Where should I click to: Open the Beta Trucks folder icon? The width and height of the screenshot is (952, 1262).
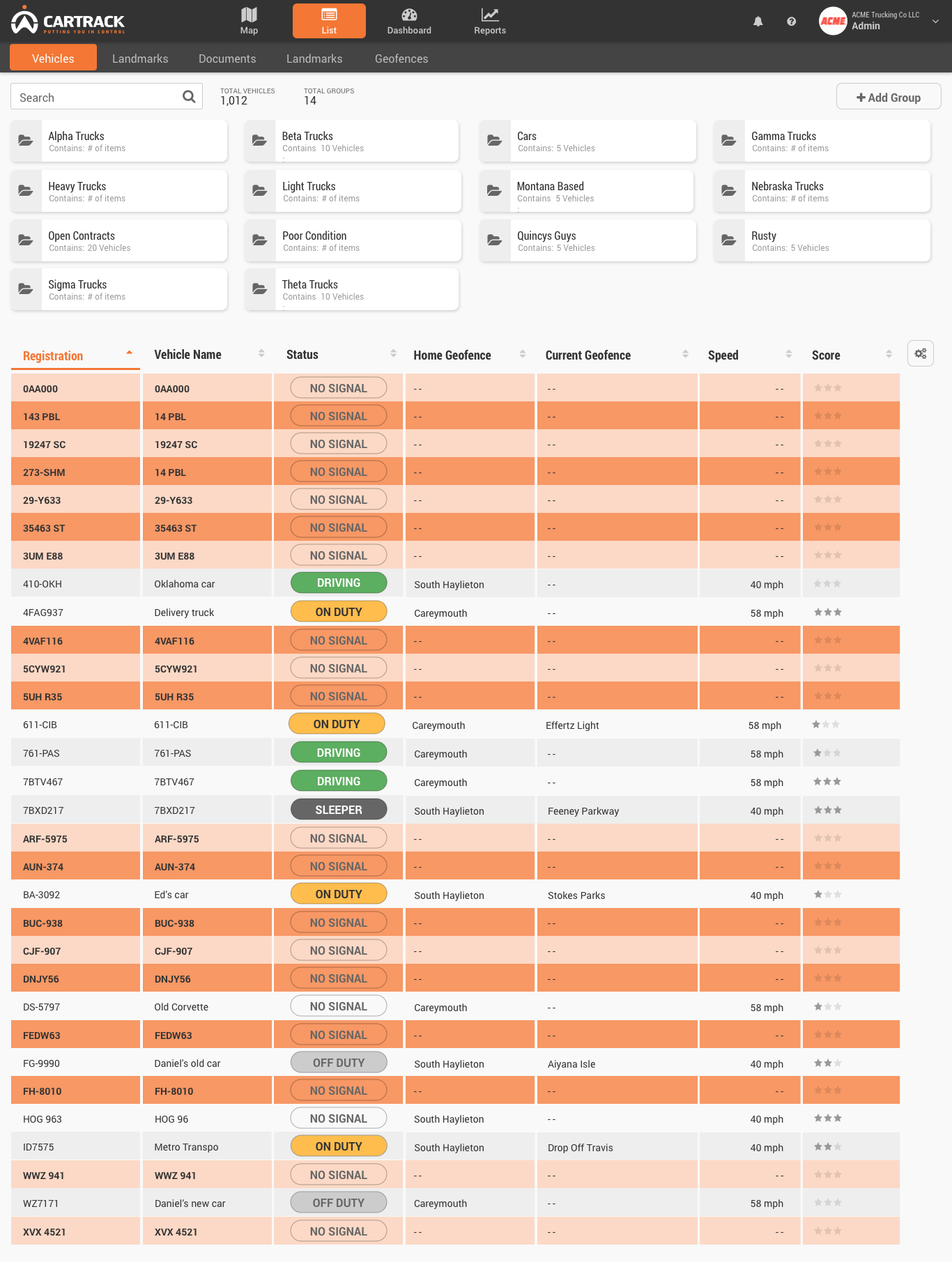(x=259, y=140)
